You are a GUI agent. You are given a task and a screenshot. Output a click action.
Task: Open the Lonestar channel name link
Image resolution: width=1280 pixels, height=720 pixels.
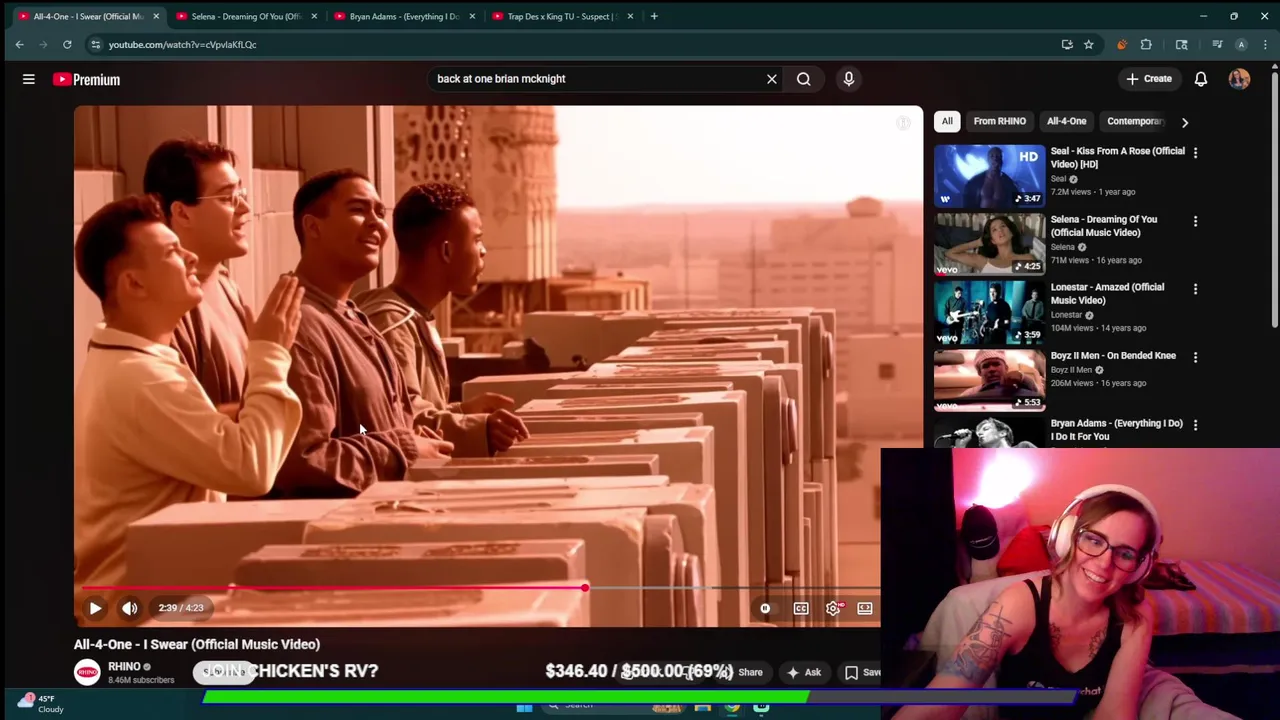click(1066, 315)
